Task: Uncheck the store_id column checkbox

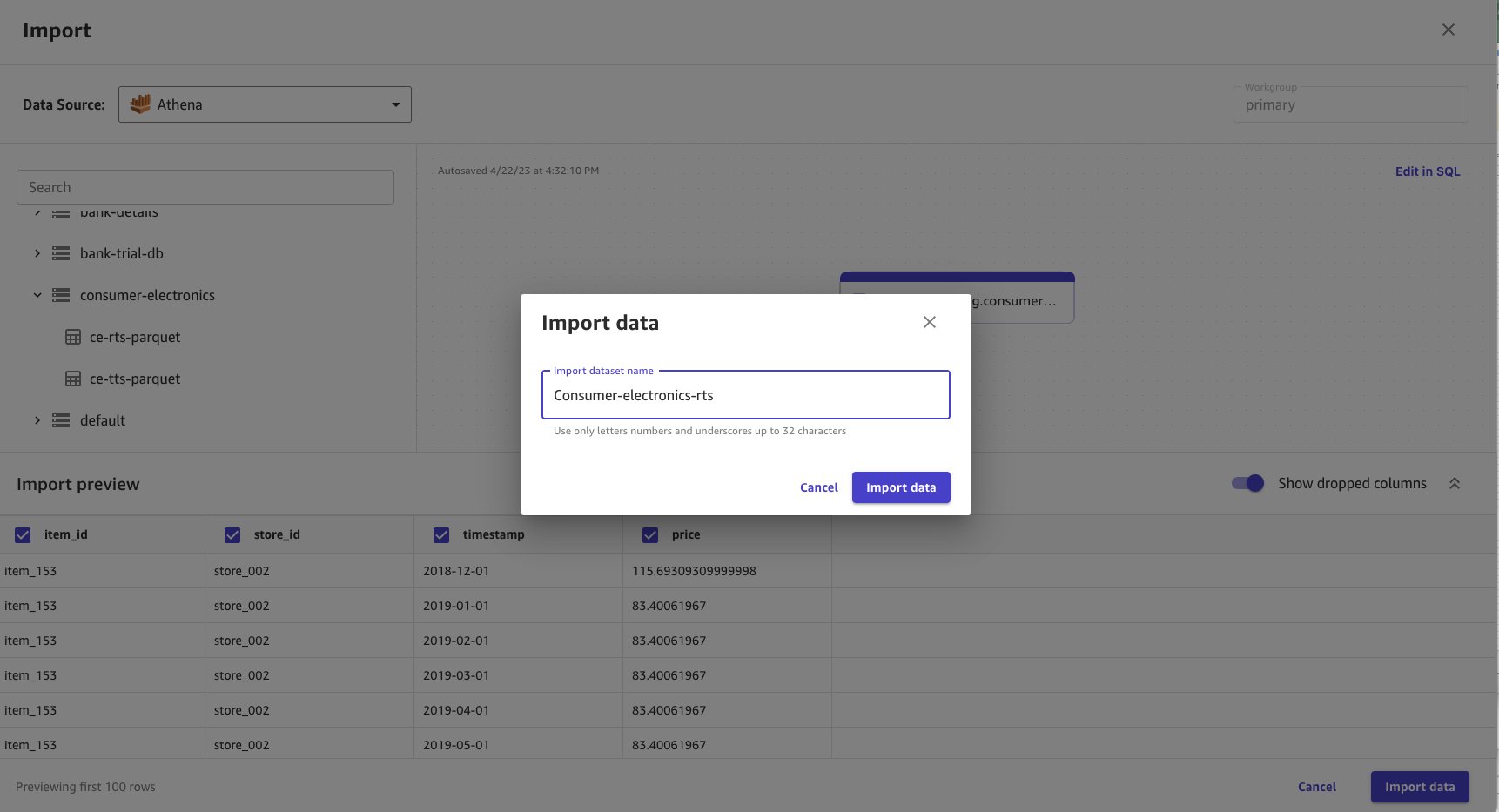Action: [x=232, y=535]
